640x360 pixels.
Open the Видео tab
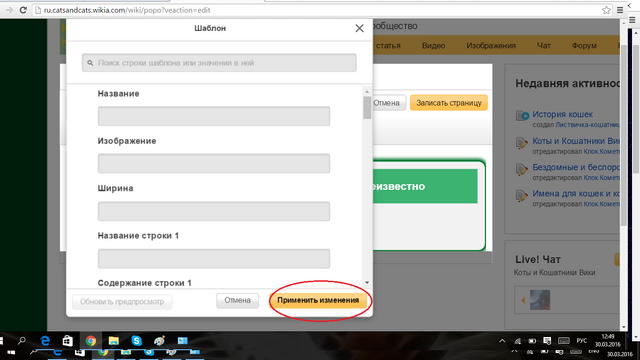433,45
